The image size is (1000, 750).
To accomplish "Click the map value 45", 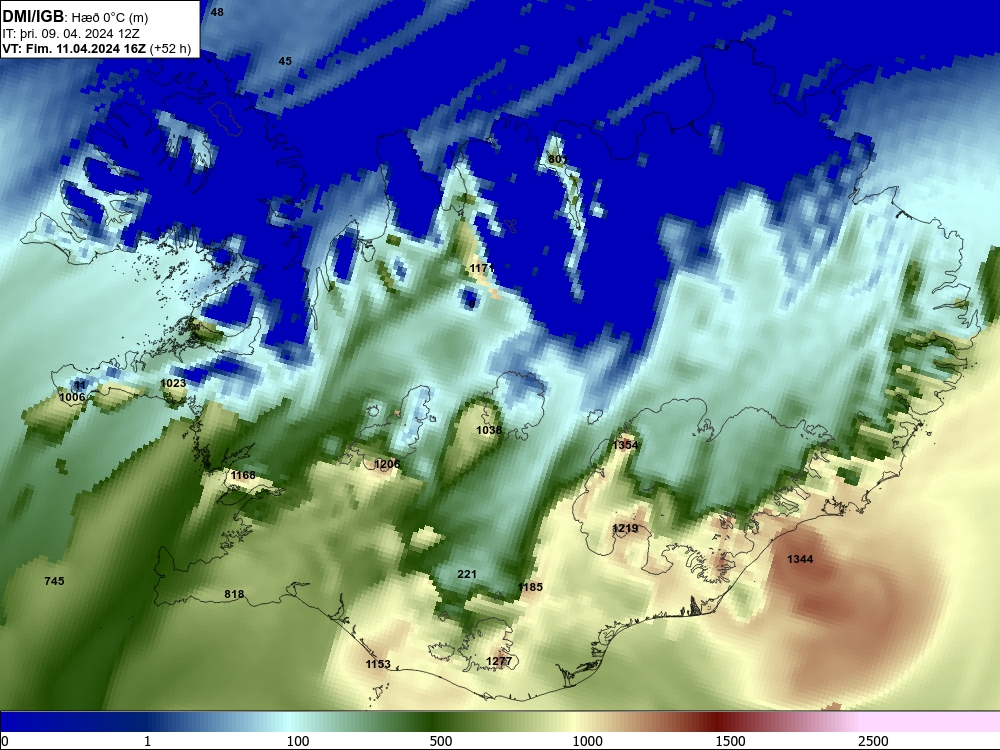I will click(285, 61).
